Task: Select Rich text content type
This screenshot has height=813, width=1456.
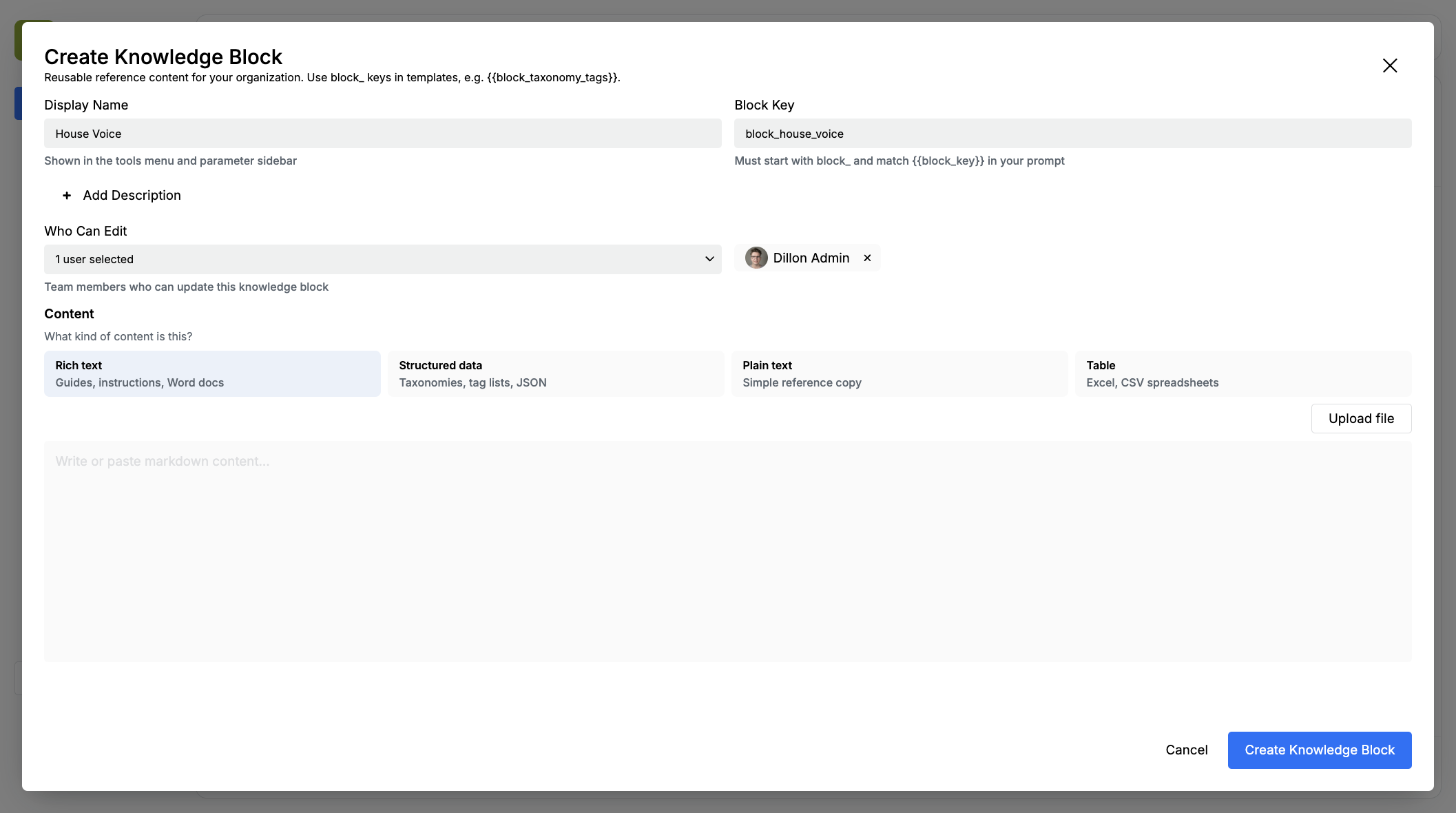Action: 212,373
